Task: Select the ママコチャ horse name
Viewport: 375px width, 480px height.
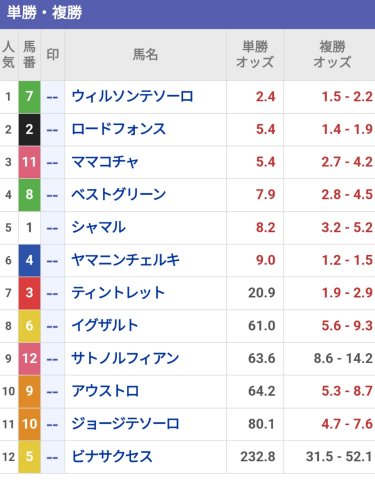Action: (105, 162)
